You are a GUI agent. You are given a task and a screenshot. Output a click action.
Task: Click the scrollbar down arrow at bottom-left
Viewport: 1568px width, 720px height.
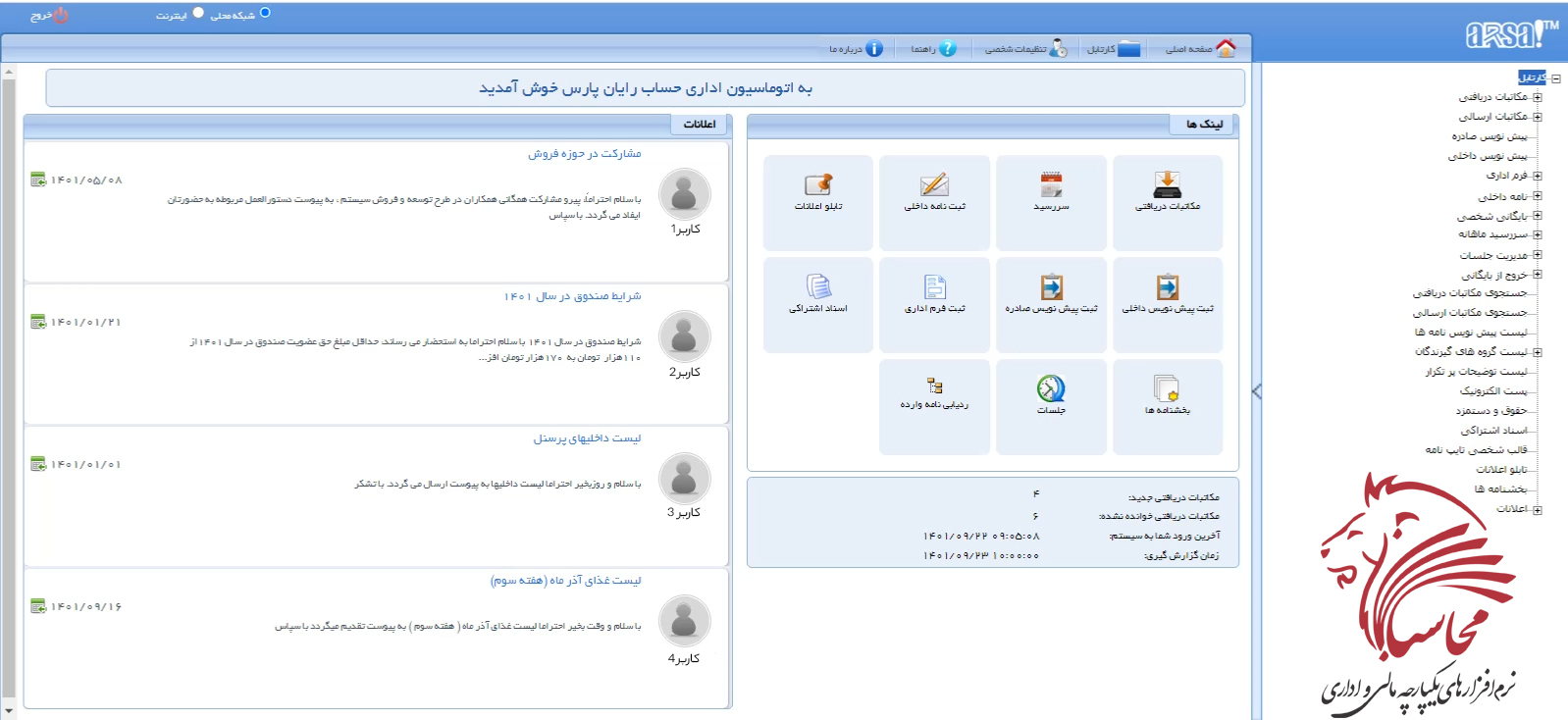coord(9,710)
